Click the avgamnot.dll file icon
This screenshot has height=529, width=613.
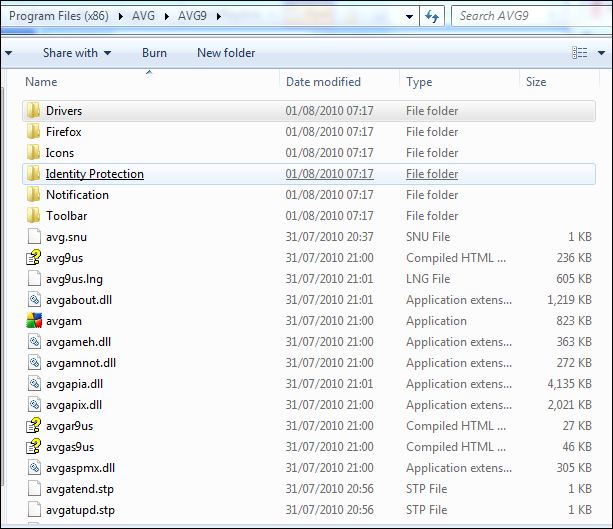[x=34, y=363]
